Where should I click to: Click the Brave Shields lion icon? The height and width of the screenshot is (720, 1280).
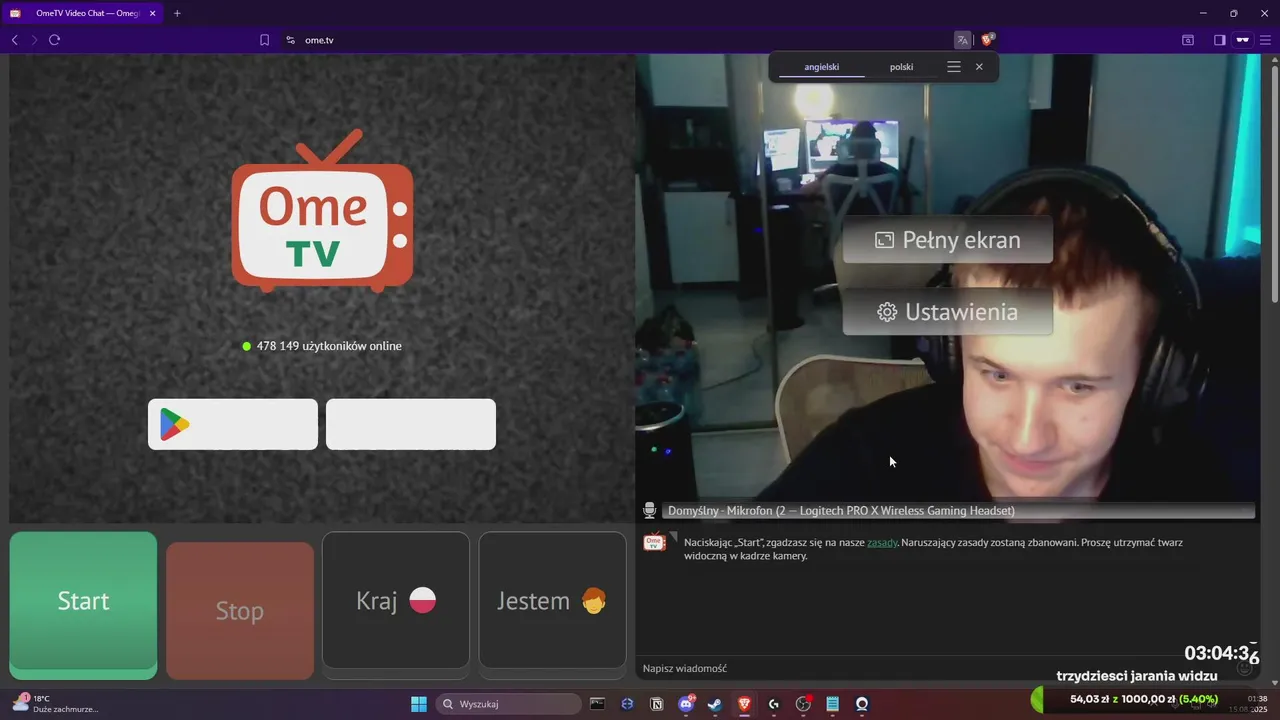(988, 40)
